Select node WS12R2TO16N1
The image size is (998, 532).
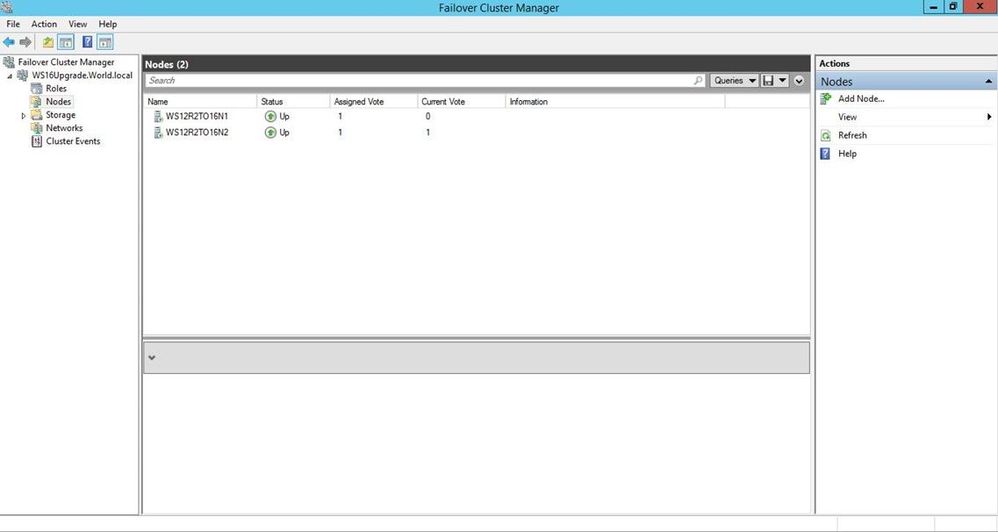coord(197,116)
